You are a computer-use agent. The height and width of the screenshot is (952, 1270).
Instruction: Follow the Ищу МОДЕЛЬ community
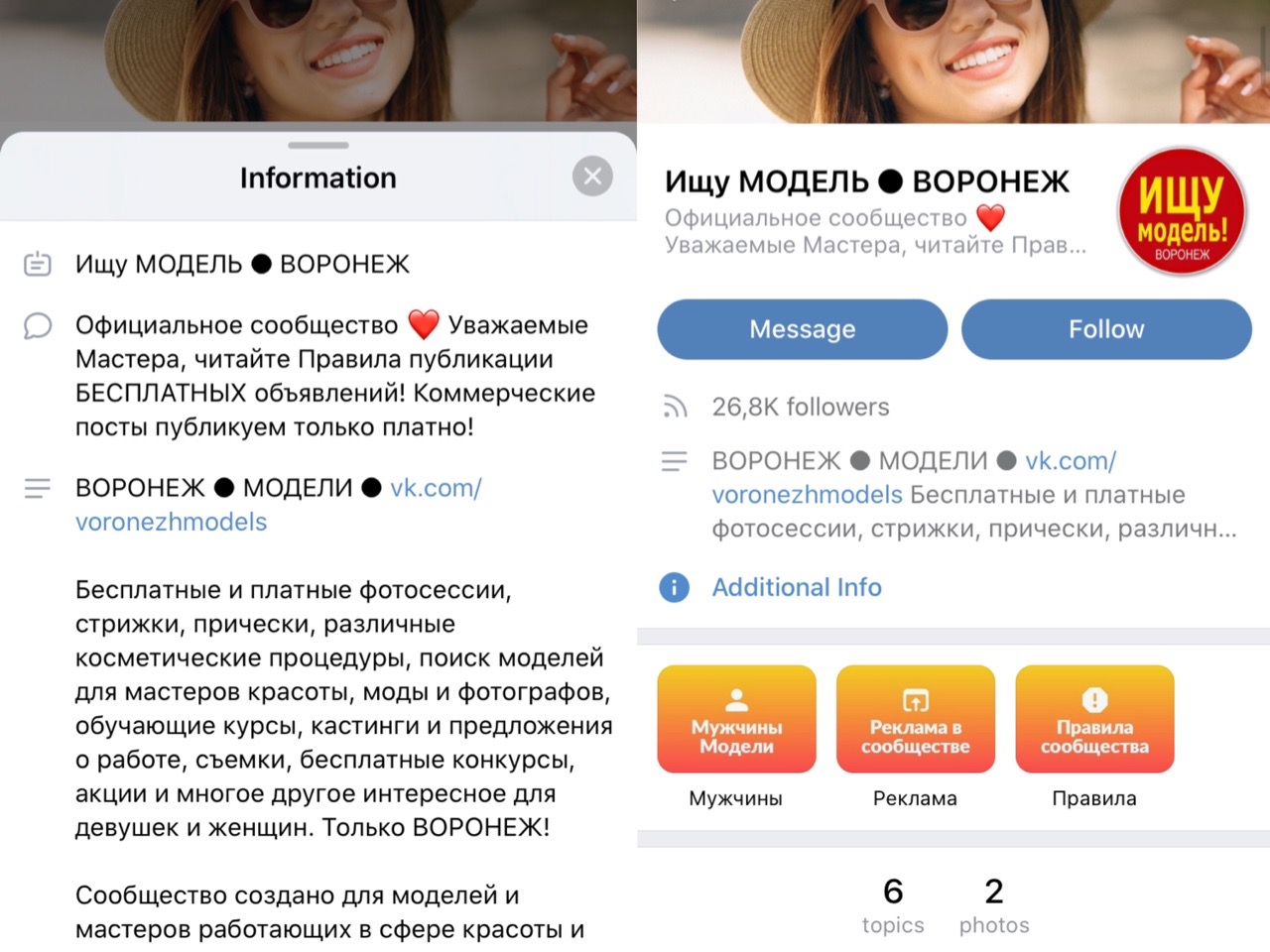[1106, 329]
